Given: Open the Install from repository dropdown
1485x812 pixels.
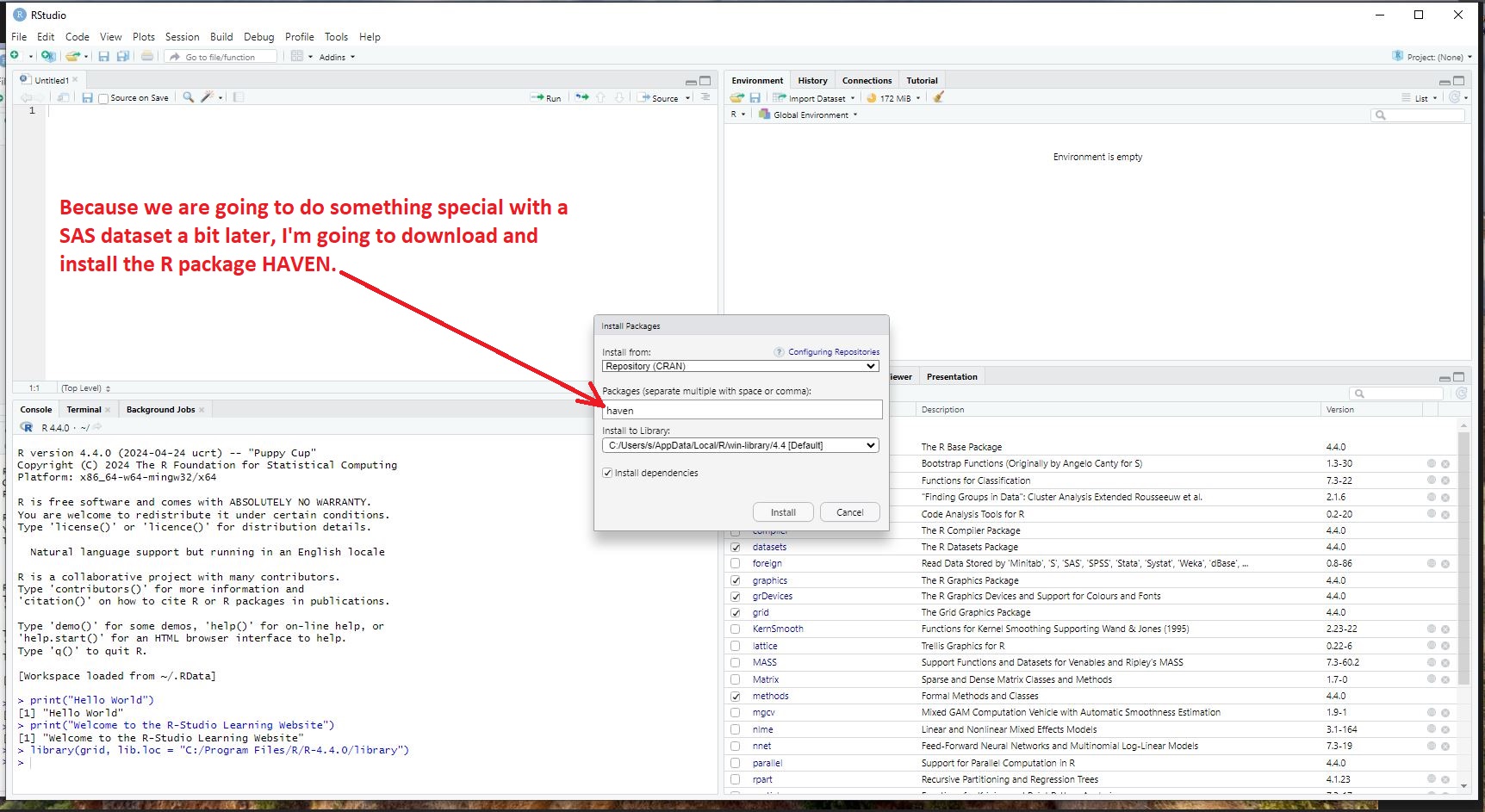Looking at the screenshot, I should [x=740, y=366].
